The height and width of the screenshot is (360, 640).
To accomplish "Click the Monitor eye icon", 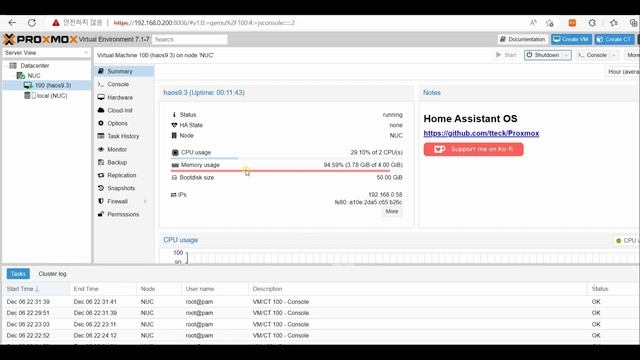I will (101, 149).
